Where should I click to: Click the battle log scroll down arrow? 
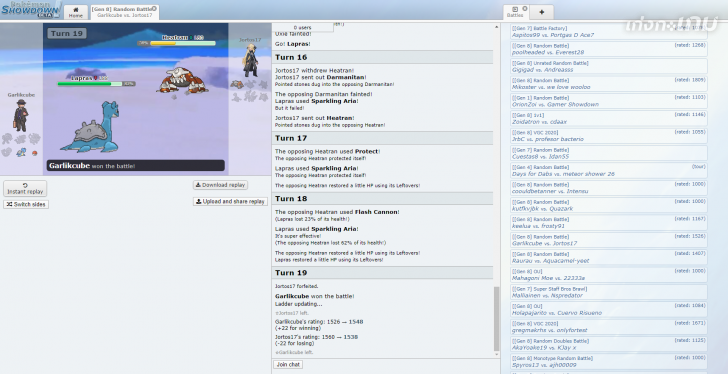pyautogui.click(x=496, y=354)
